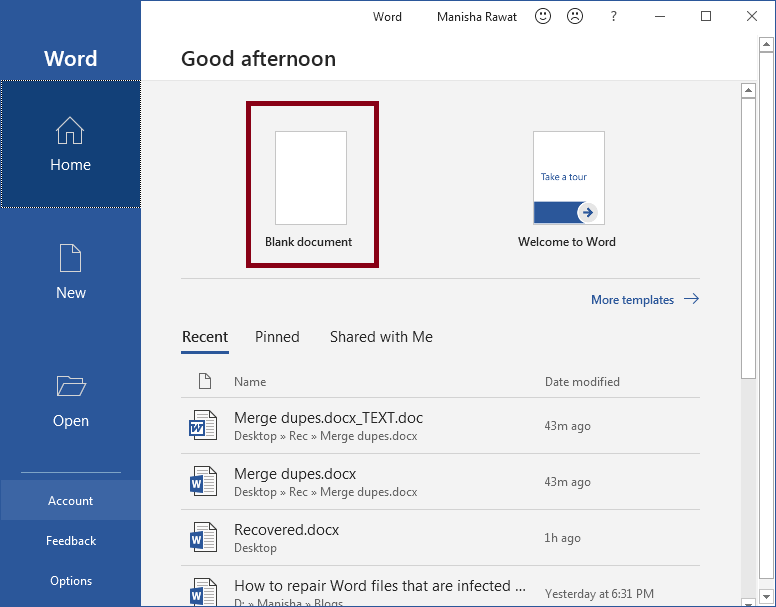This screenshot has width=776, height=607.
Task: Open Merge dupes.docx_TEXT.doc from recent files
Action: click(x=440, y=425)
